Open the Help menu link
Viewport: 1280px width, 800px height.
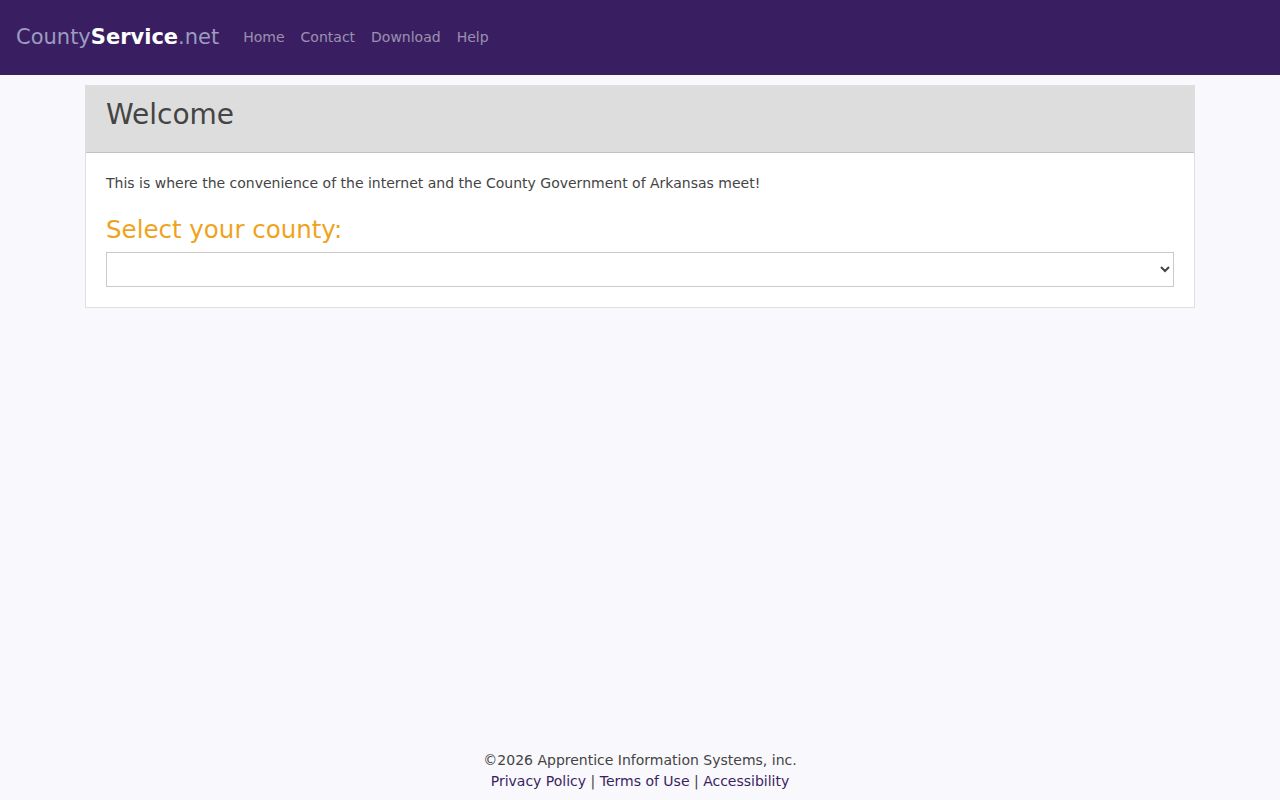473,37
